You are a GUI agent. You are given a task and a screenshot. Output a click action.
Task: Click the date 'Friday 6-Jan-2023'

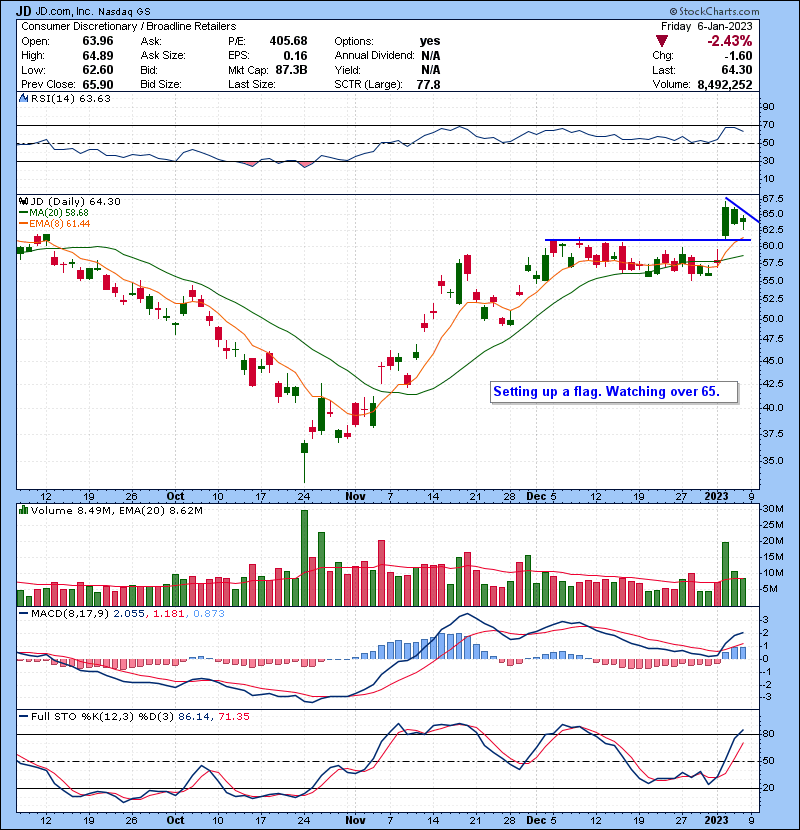pos(706,26)
